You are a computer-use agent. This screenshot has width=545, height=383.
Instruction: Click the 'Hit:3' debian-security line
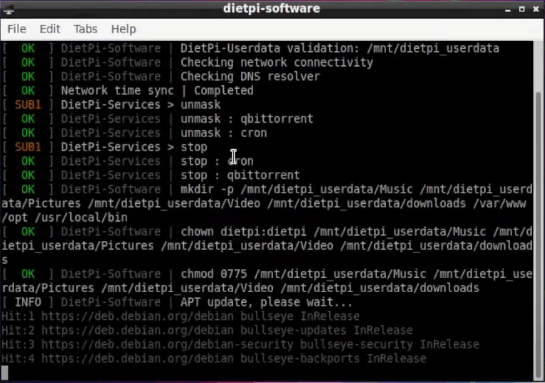coord(240,345)
